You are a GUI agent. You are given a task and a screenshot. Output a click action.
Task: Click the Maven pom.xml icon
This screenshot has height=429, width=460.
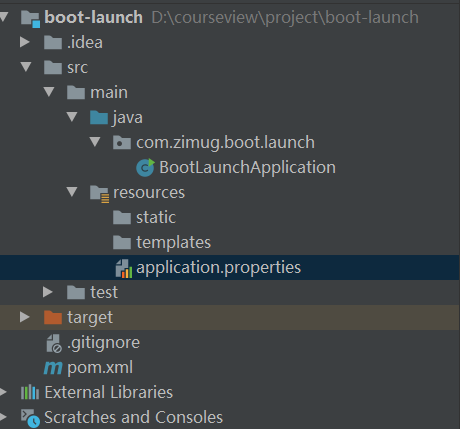click(53, 368)
